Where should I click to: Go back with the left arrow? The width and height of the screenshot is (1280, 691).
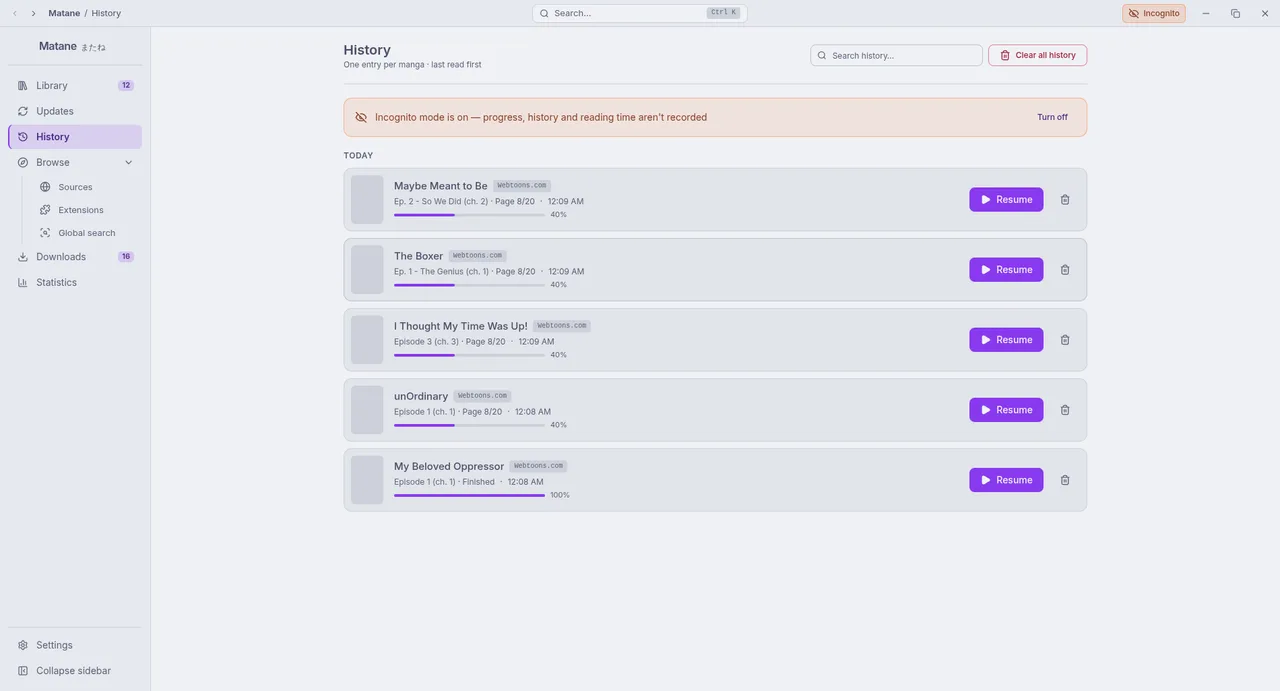click(15, 13)
